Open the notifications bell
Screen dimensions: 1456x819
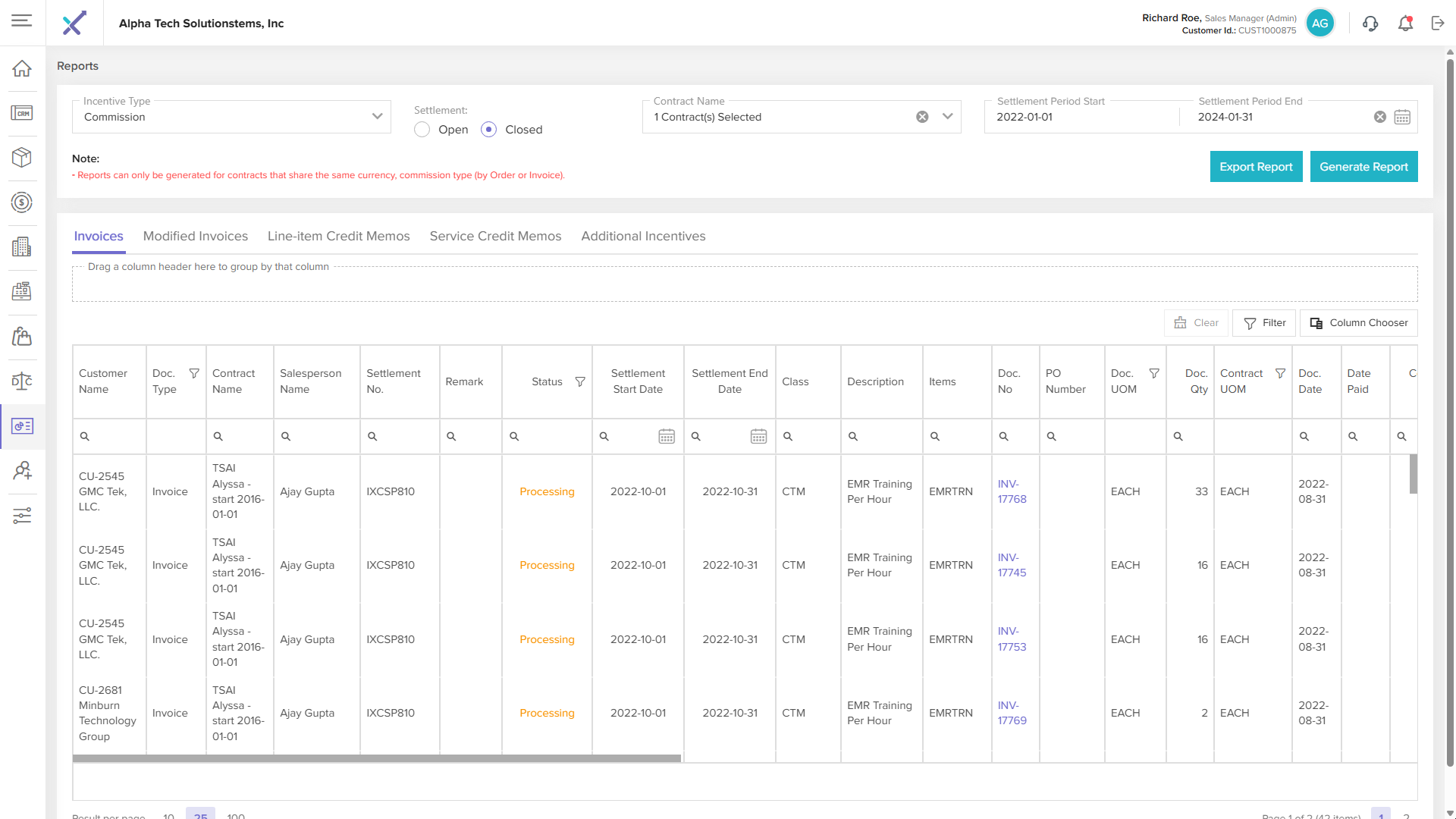[1405, 24]
